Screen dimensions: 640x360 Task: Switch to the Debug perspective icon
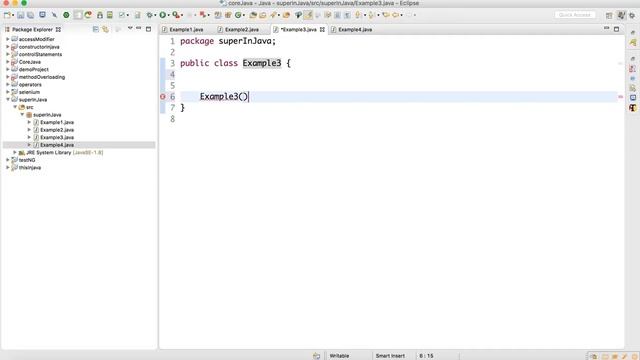tap(632, 15)
